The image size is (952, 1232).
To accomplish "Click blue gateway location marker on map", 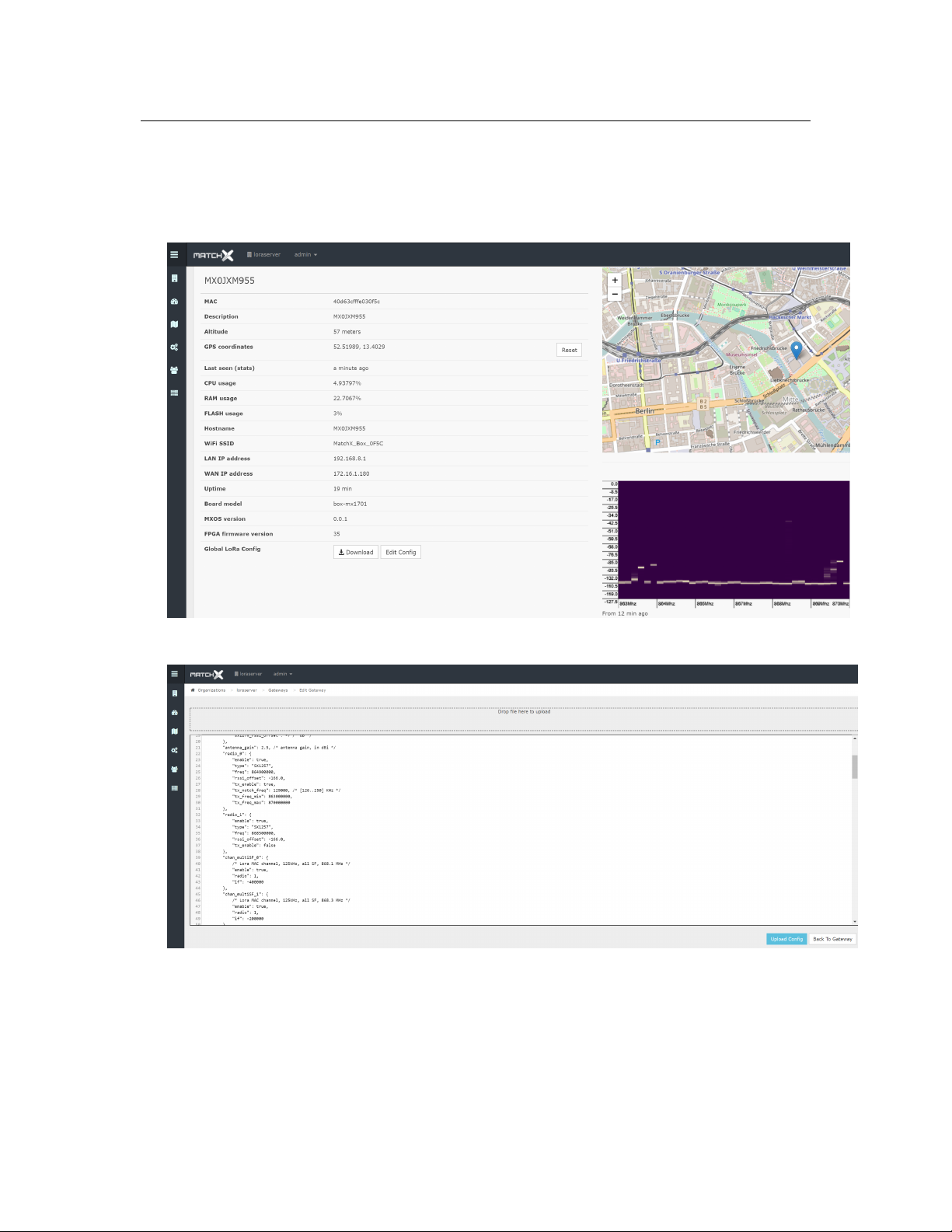I will click(796, 351).
